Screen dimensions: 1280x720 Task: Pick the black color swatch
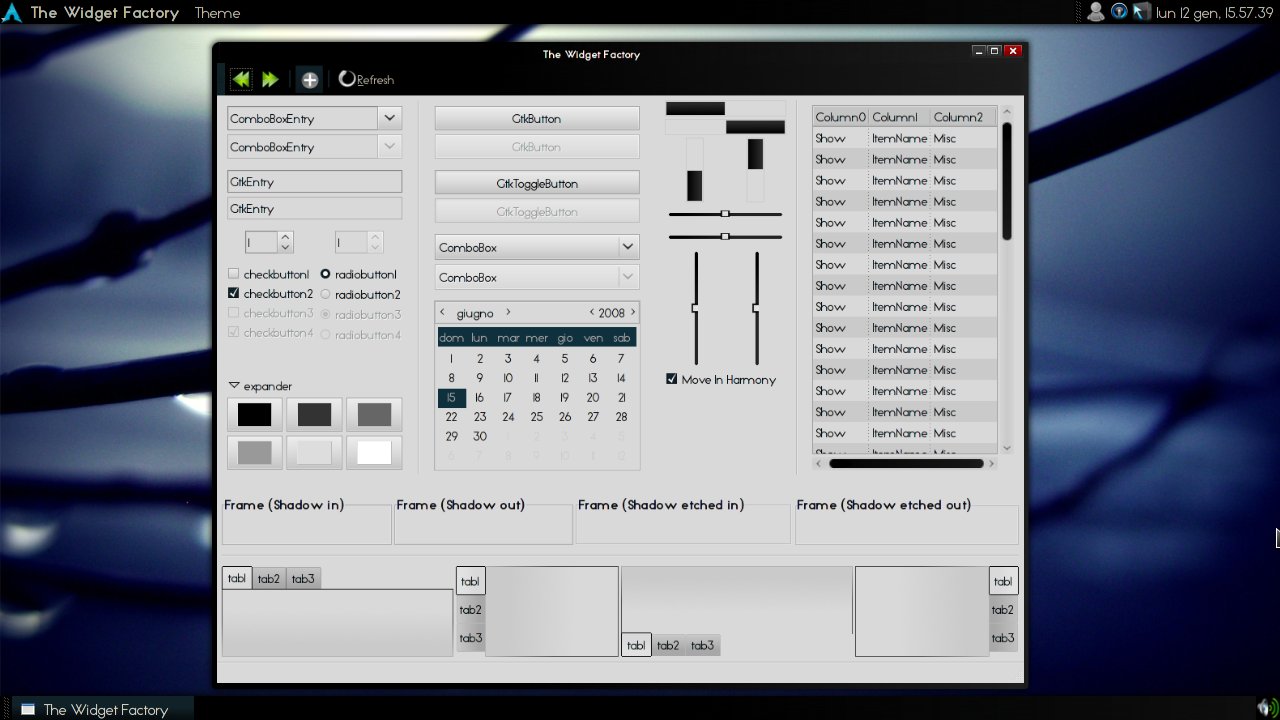[x=255, y=414]
